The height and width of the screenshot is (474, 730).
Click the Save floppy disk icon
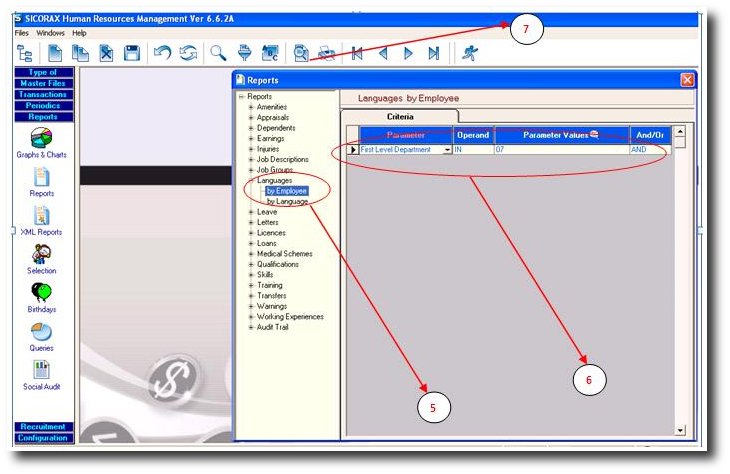point(132,53)
